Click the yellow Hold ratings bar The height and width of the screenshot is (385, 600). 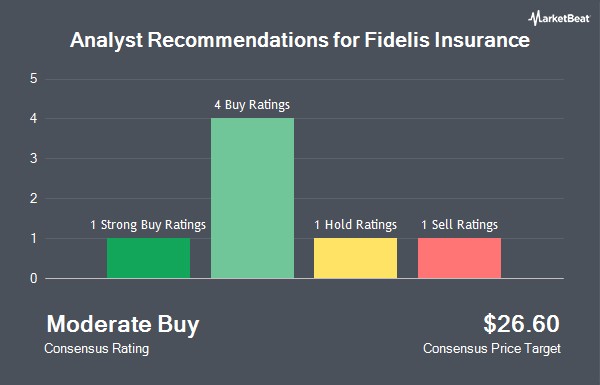pyautogui.click(x=355, y=258)
